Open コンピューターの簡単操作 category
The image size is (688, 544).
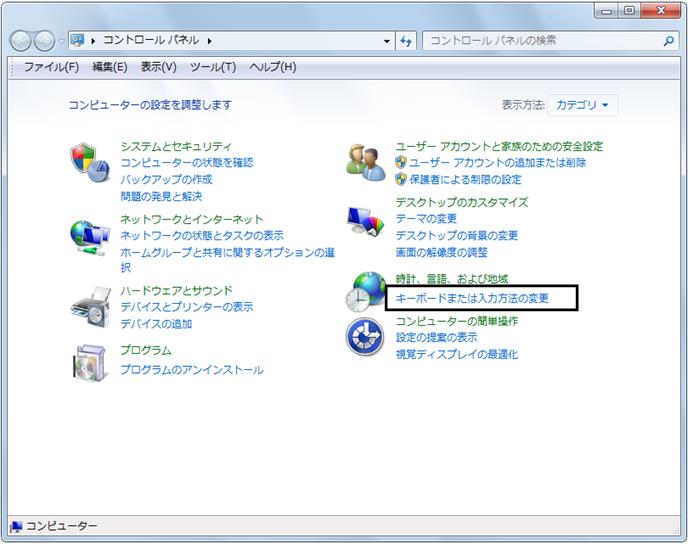coord(457,321)
